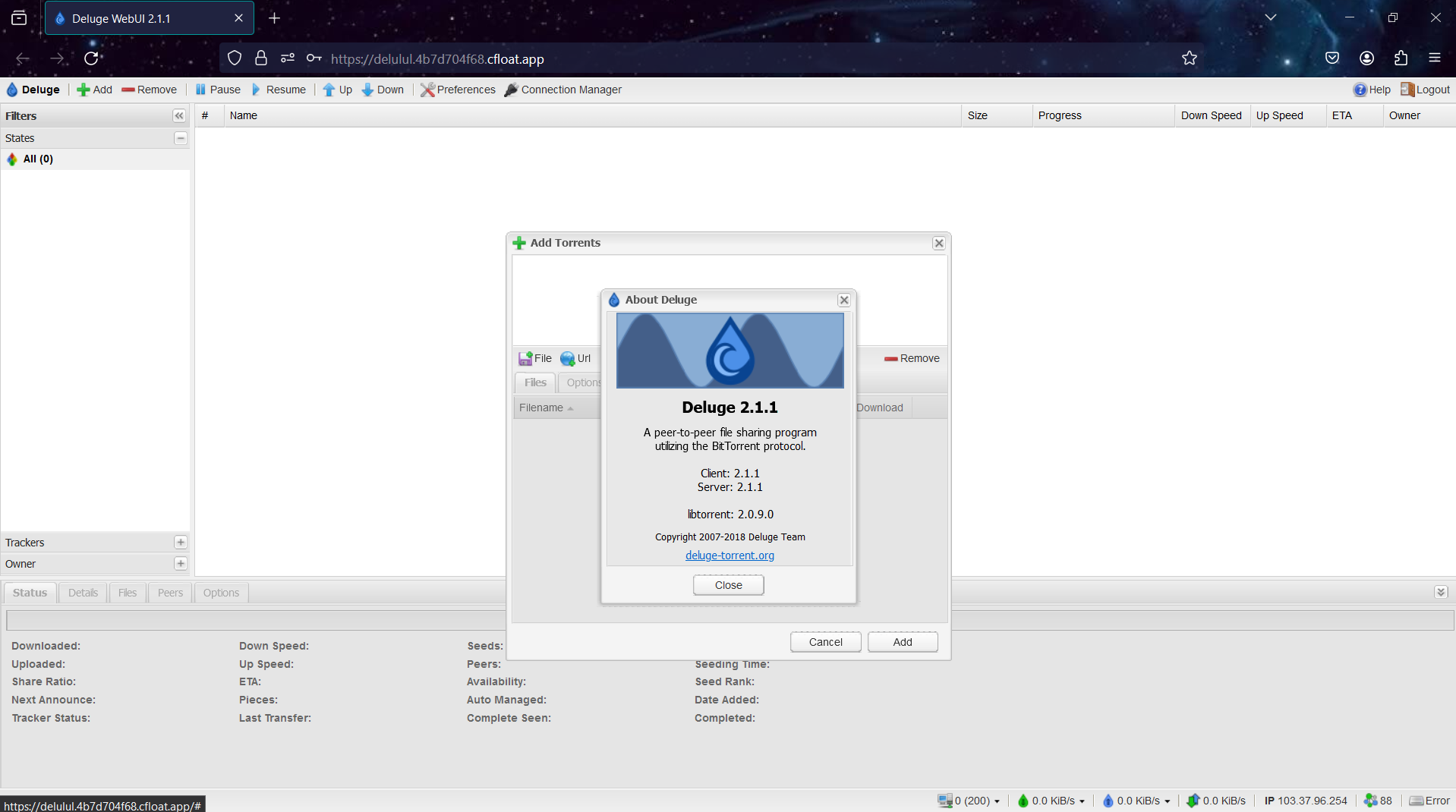Image resolution: width=1456 pixels, height=812 pixels.
Task: Click Cancel in Add Torrents dialog
Action: click(826, 642)
